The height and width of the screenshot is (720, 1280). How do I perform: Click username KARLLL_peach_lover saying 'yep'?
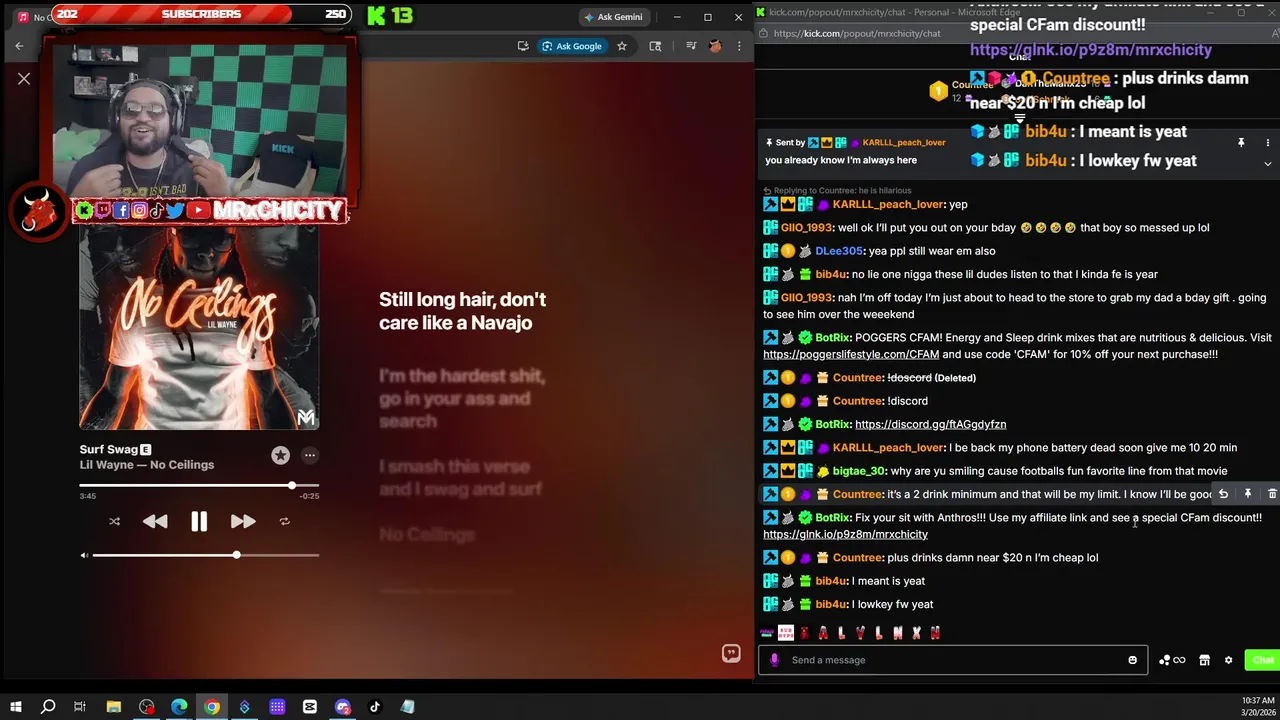tap(888, 204)
